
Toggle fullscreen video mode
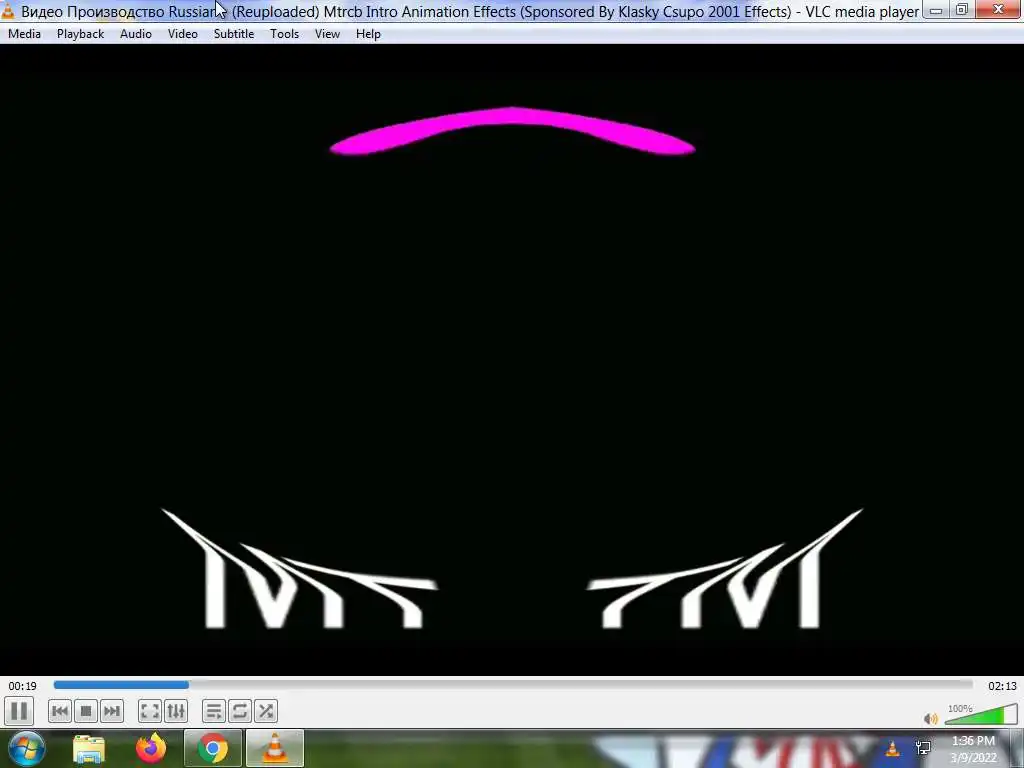[x=150, y=711]
